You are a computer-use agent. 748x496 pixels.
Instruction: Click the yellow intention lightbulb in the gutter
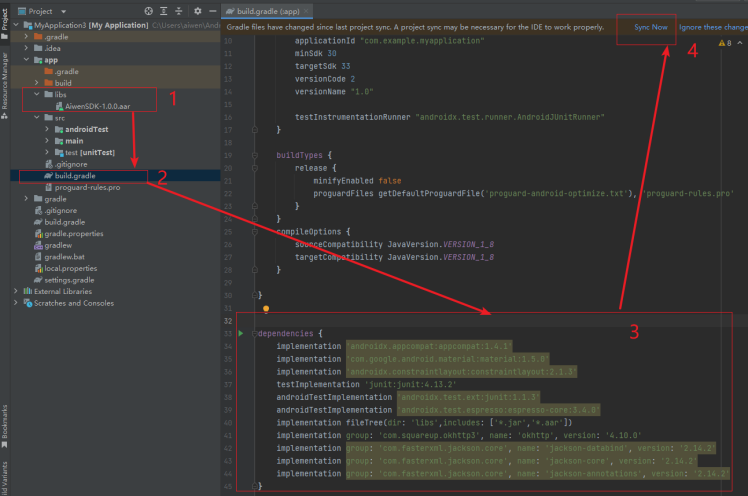pyautogui.click(x=266, y=309)
